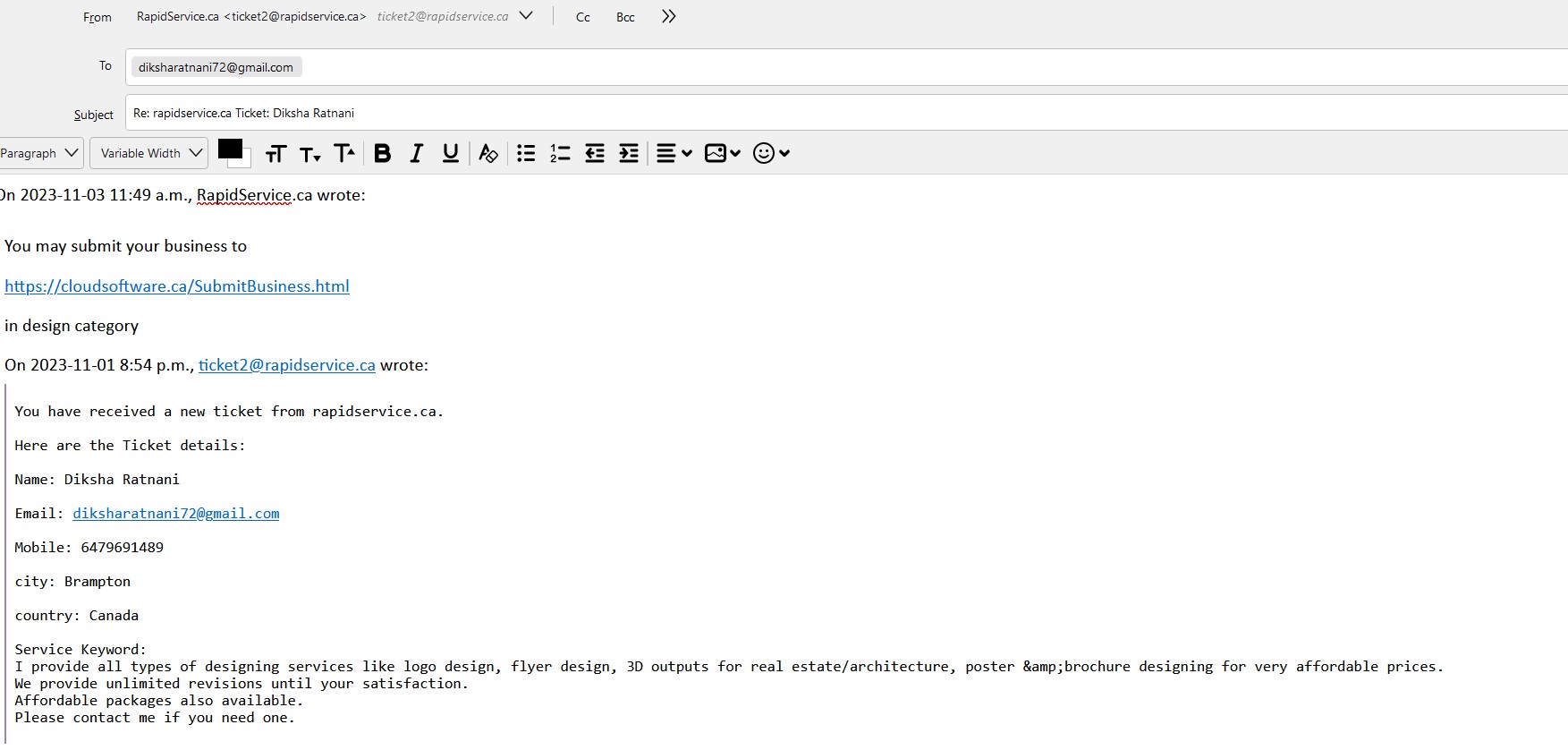Click the decrease font size icon
Viewport: 1568px width, 750px height.
tap(309, 154)
